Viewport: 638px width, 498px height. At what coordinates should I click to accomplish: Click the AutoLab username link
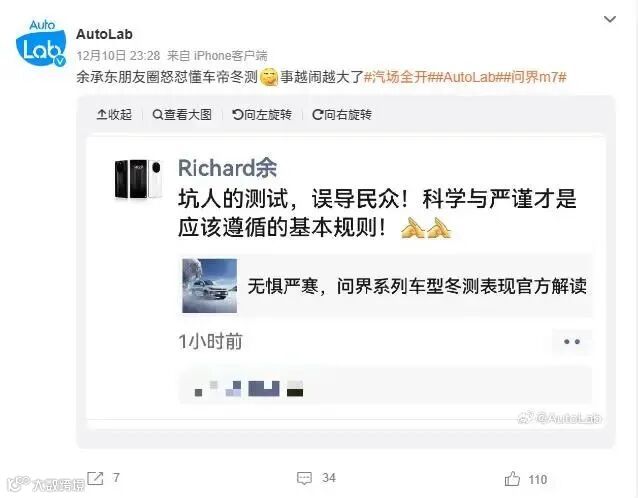click(x=104, y=34)
